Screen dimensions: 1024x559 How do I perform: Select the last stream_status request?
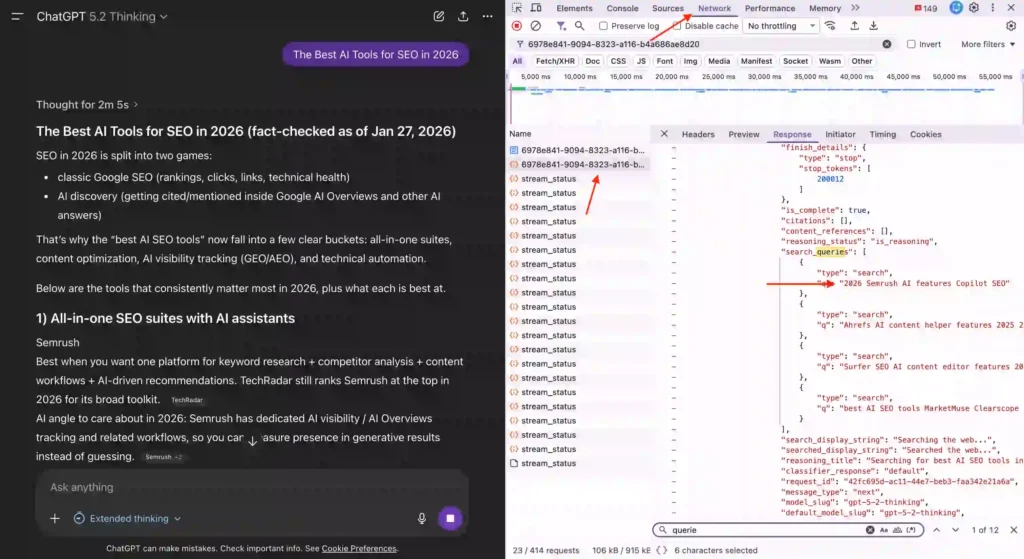click(578, 464)
